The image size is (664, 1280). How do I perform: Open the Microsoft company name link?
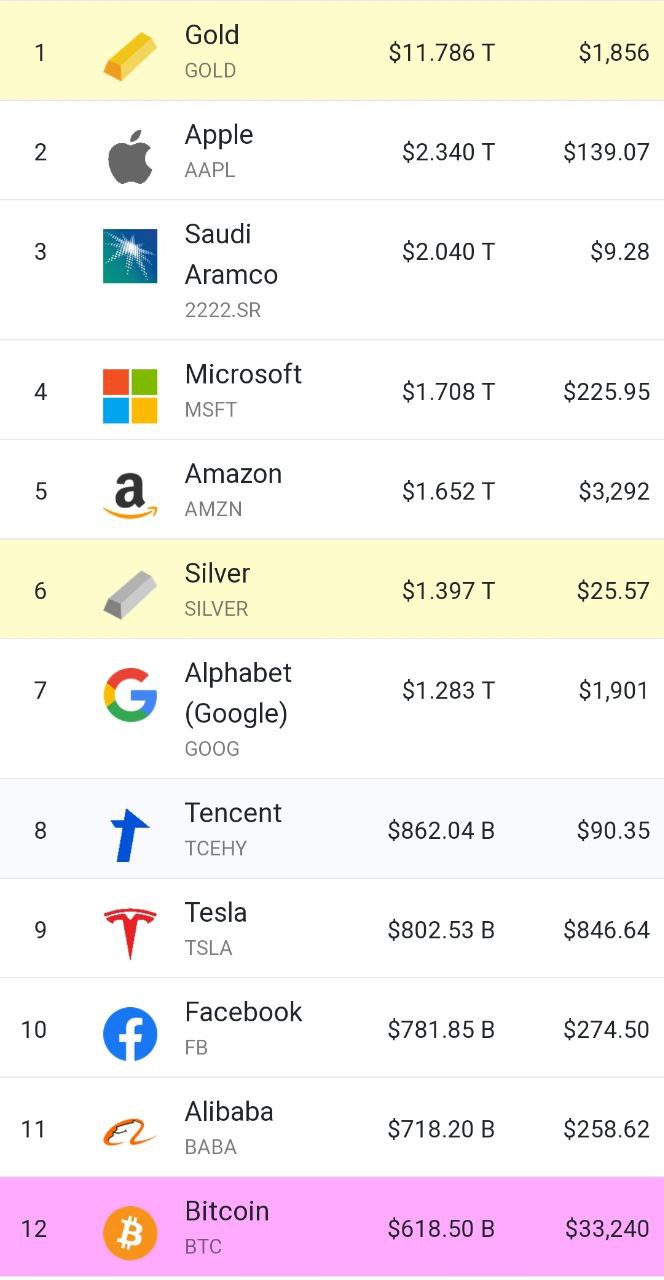(243, 374)
